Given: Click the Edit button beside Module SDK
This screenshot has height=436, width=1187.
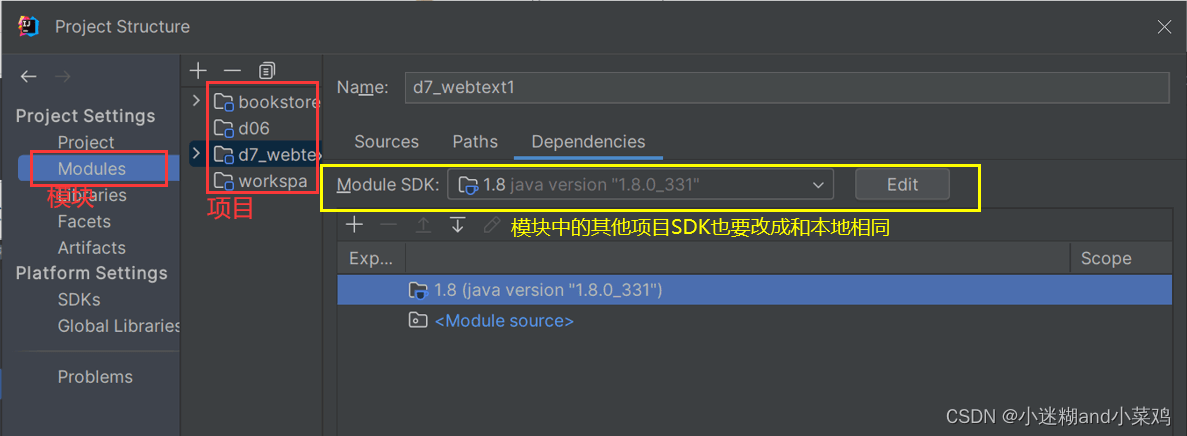Looking at the screenshot, I should (x=902, y=185).
